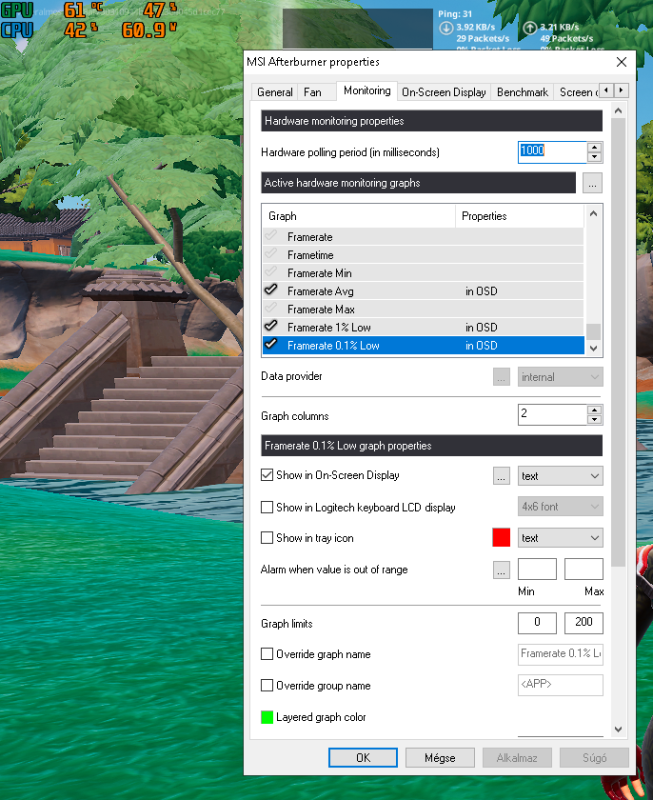Toggle the Framerate Avg graph checkmark

[x=271, y=290]
